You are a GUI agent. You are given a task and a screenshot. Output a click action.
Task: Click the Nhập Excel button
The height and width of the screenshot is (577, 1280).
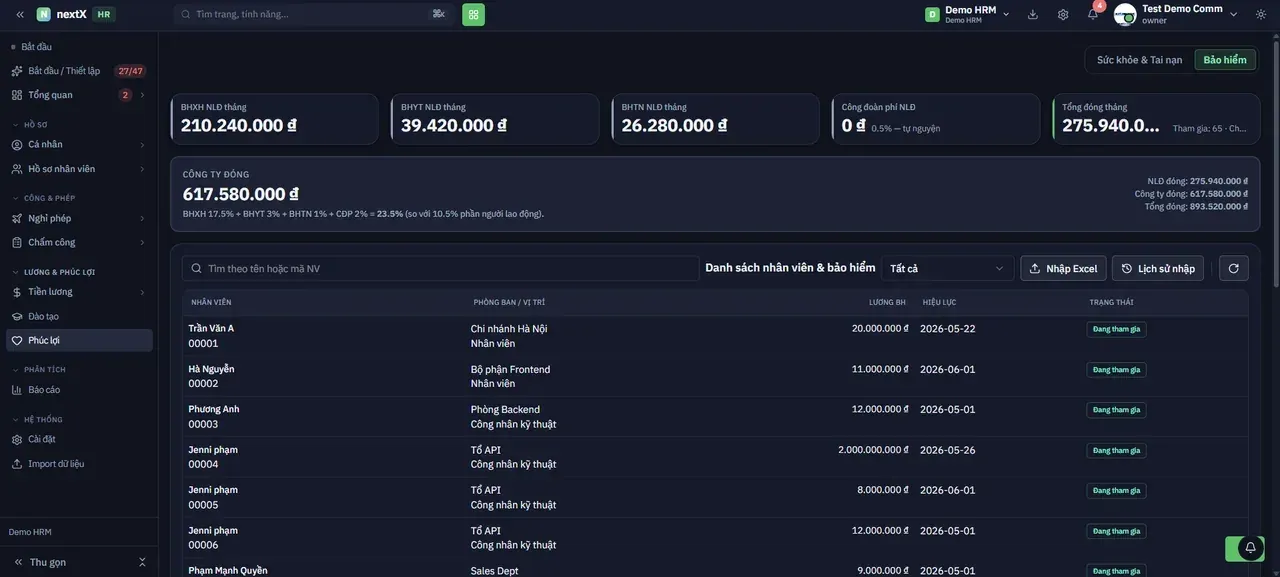[1063, 268]
